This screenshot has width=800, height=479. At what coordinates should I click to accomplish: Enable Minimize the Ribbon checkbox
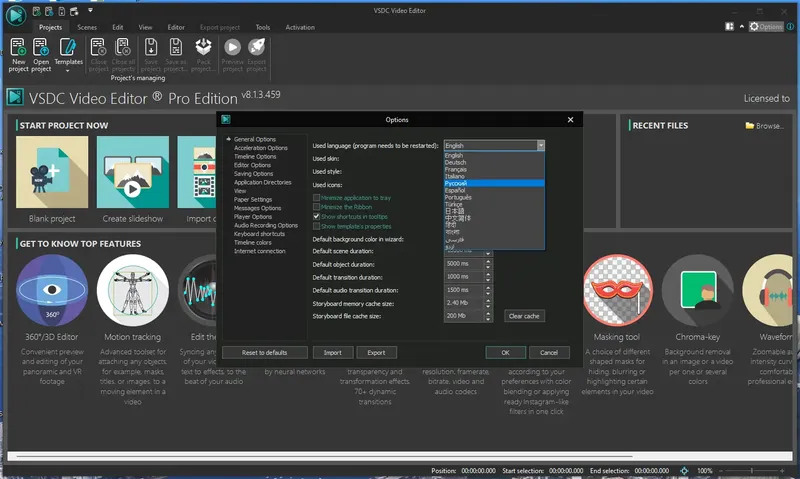316,207
